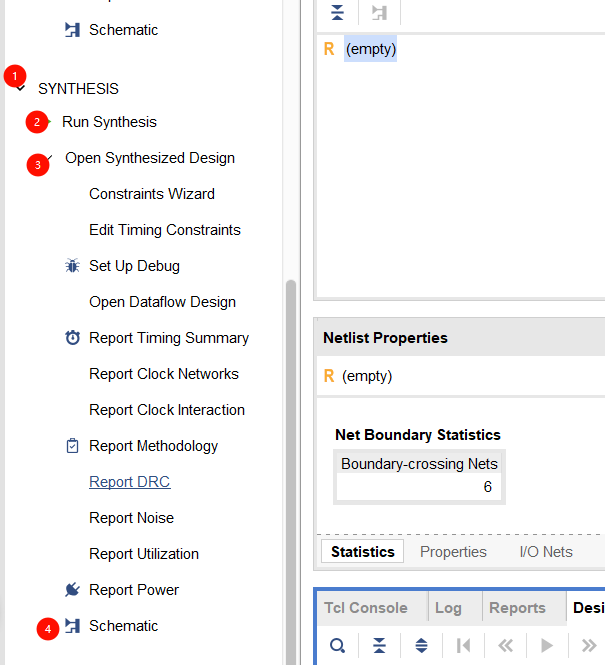The width and height of the screenshot is (605, 665).
Task: Collapse the SYNTHESIS section chevron
Action: [x=22, y=89]
